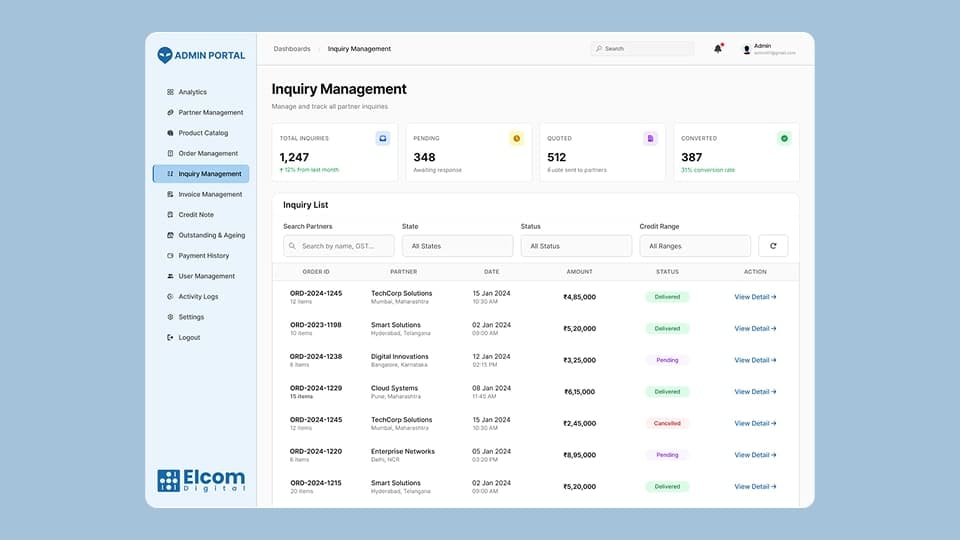Open the Credit Range dropdown

point(695,246)
